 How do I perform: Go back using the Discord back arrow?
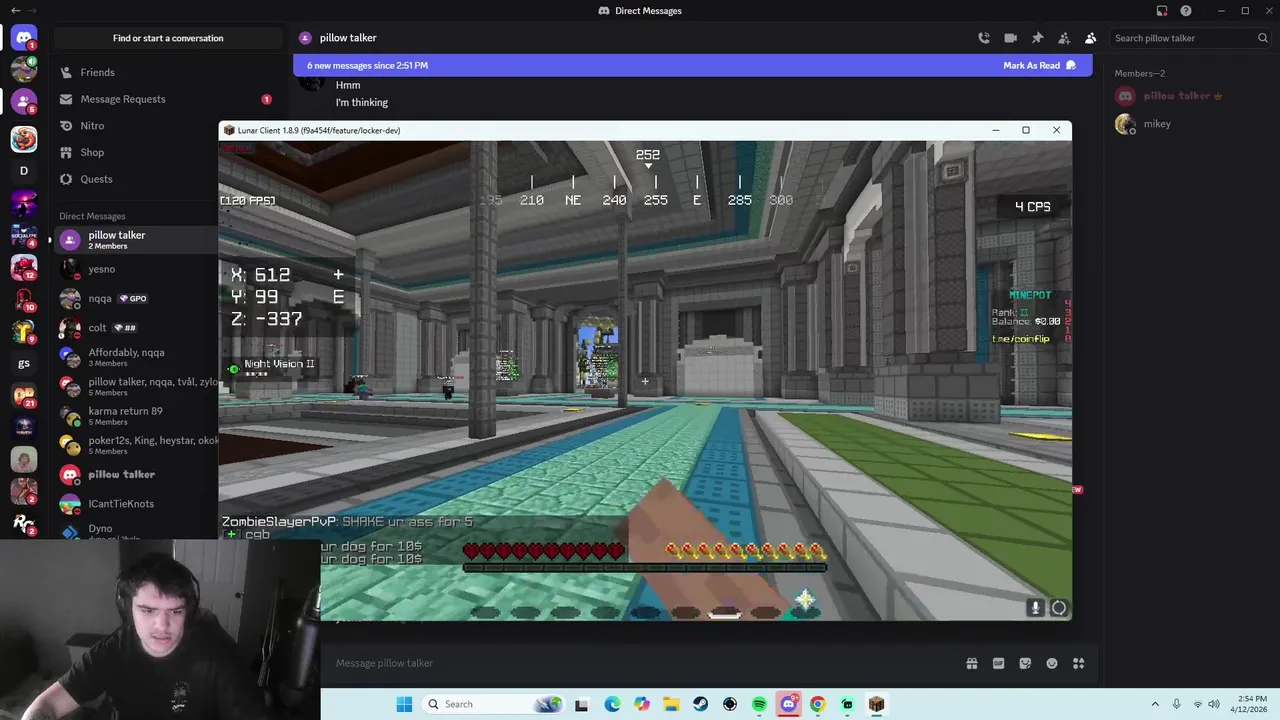click(15, 11)
